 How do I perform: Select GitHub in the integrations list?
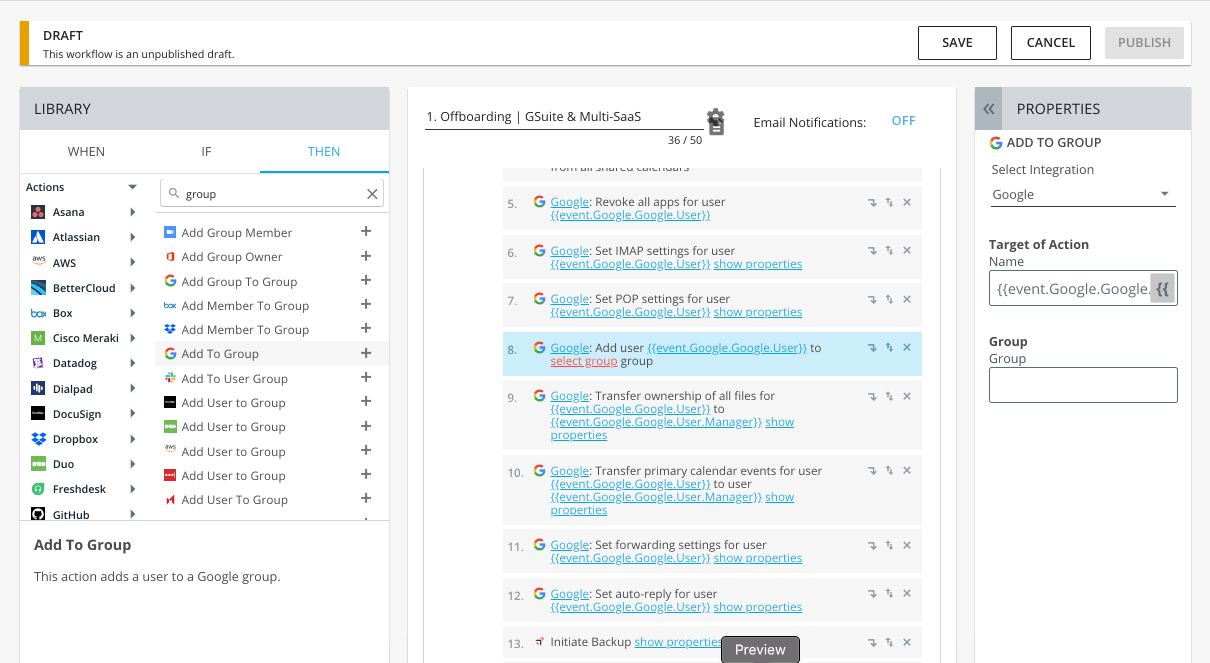tap(70, 514)
